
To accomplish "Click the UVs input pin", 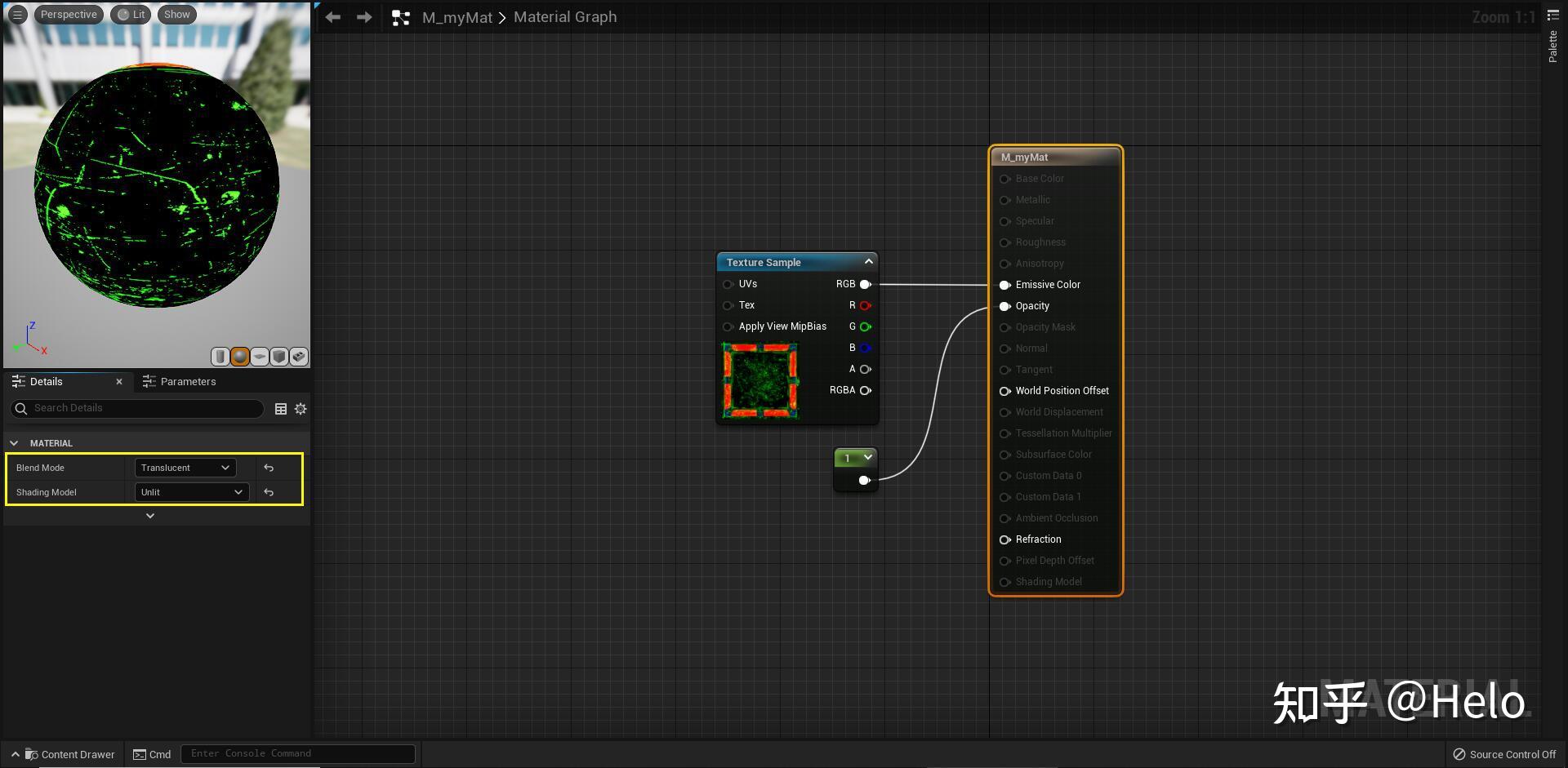I will click(728, 284).
